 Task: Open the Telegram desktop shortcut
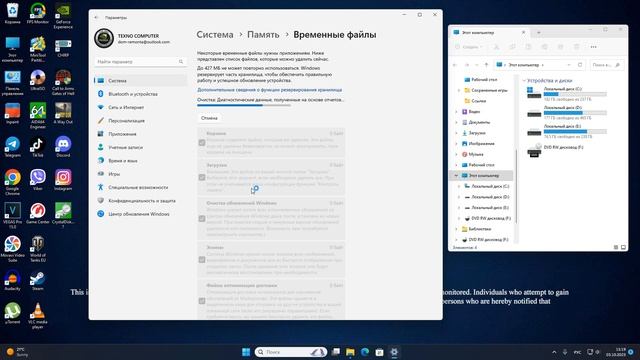pos(12,147)
